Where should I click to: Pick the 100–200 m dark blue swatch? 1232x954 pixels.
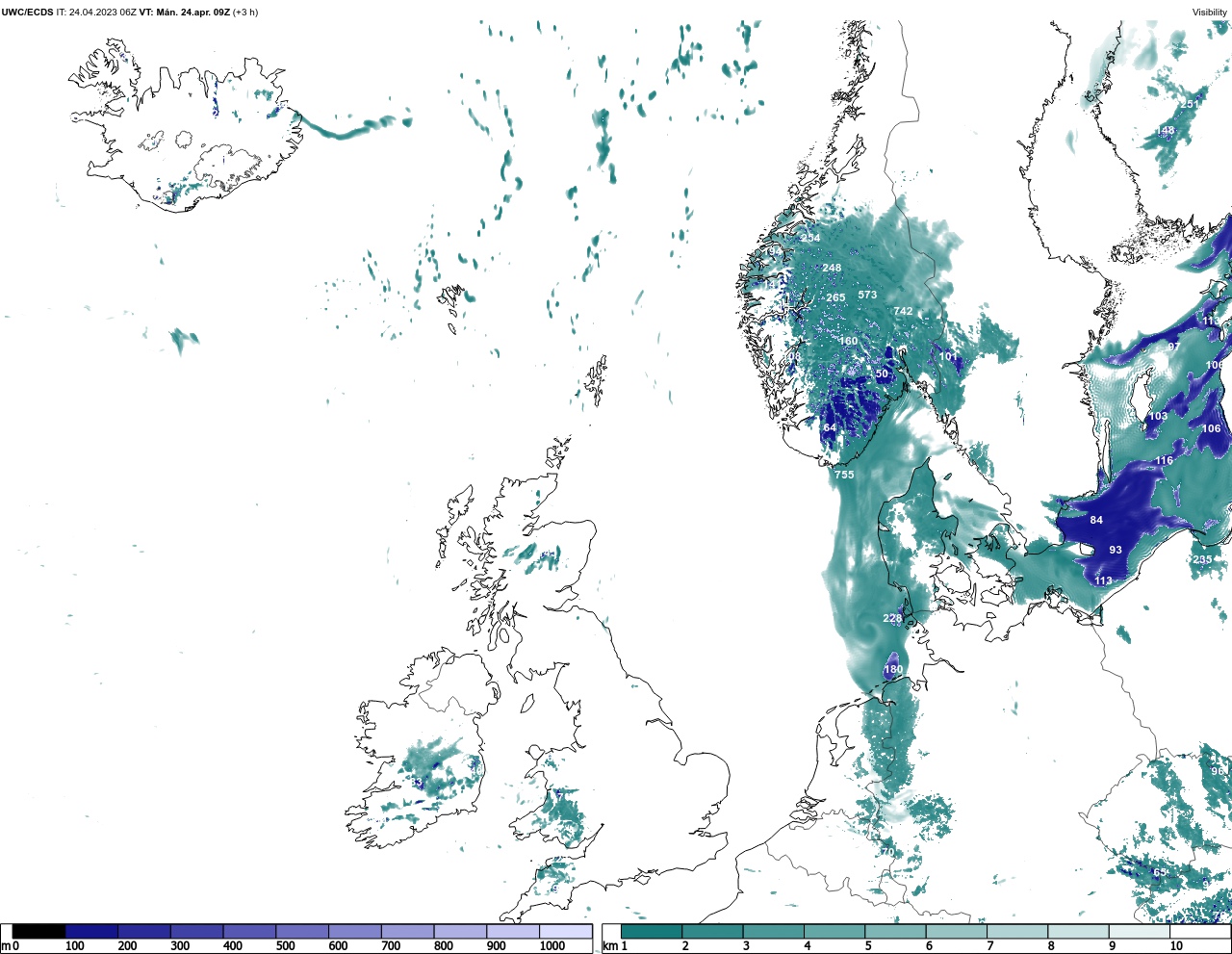click(x=91, y=932)
